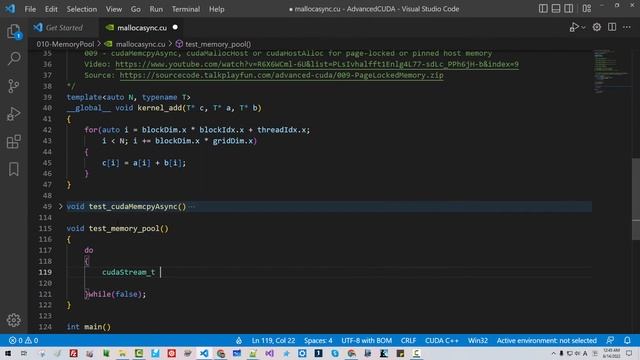Open the Edit menu
Viewport: 640px width, 360px height.
[51, 9]
